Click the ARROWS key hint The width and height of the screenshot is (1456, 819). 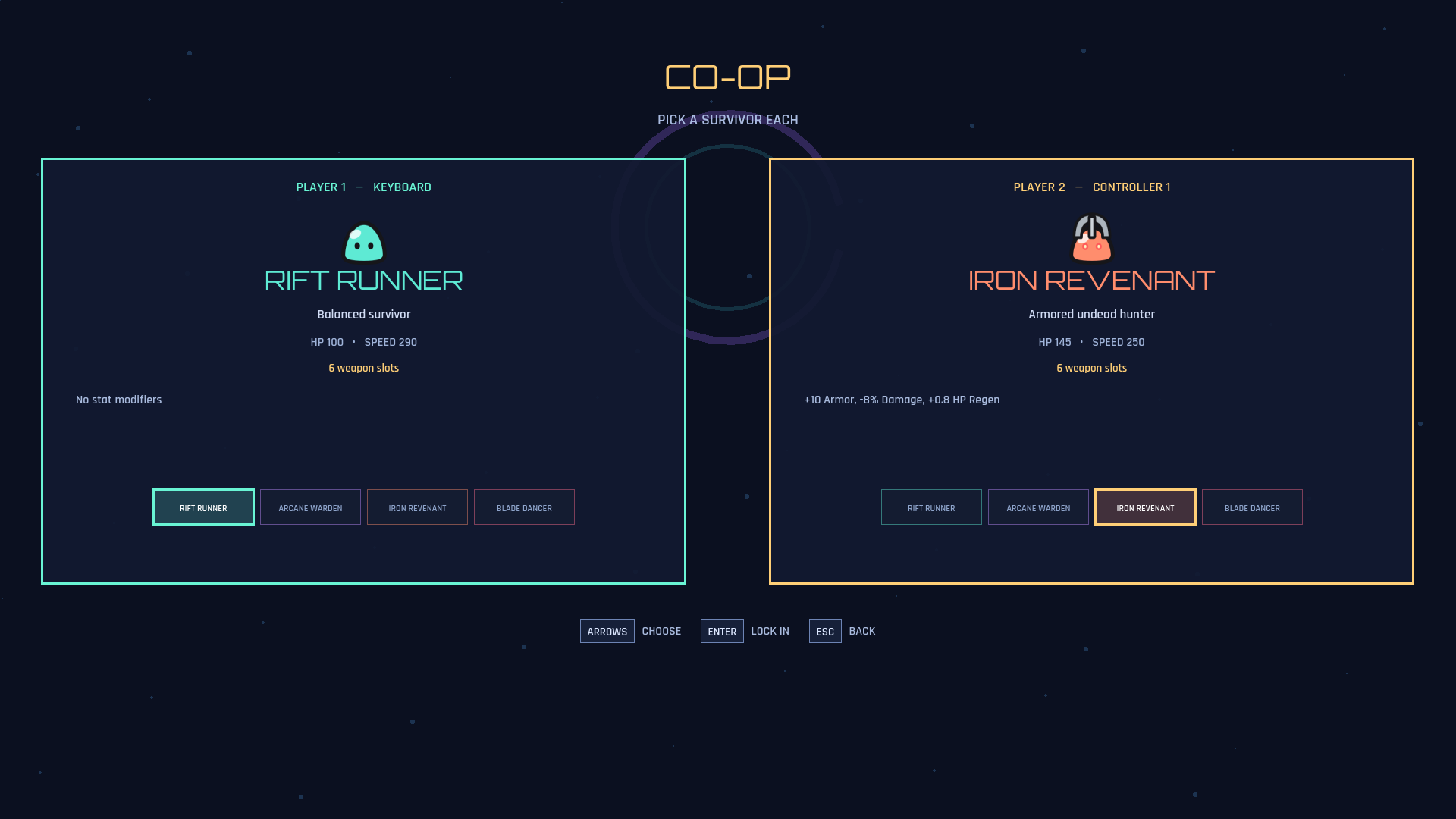(607, 631)
